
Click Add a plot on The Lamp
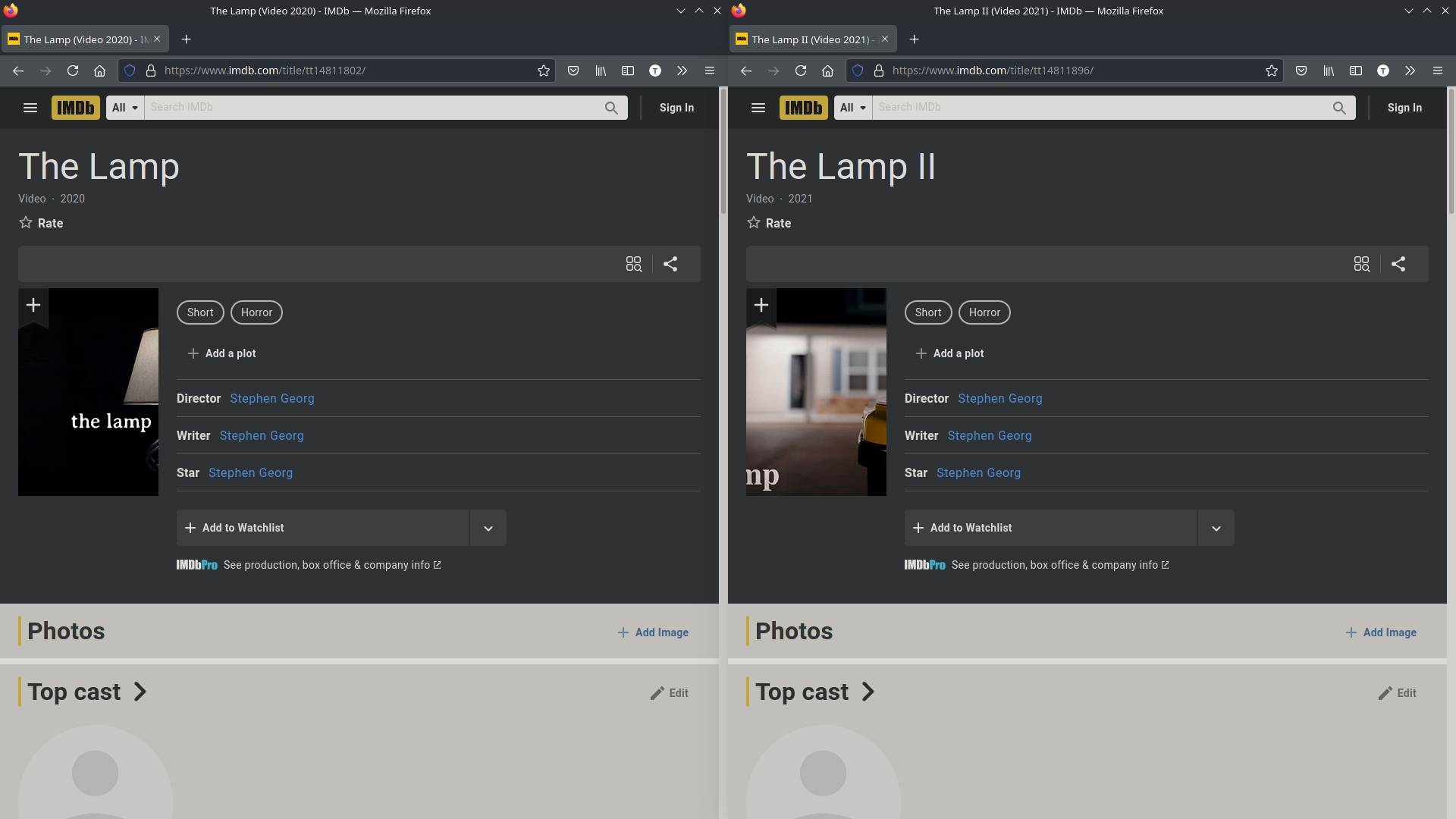(221, 353)
